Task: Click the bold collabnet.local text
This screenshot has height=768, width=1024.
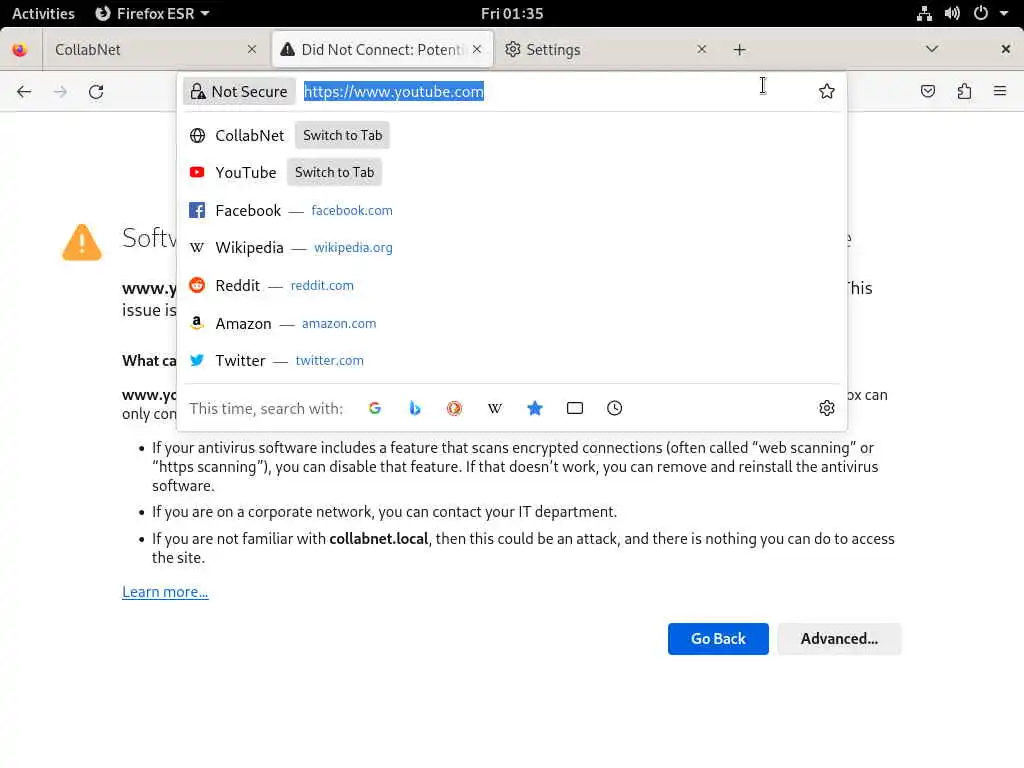Action: click(x=379, y=539)
